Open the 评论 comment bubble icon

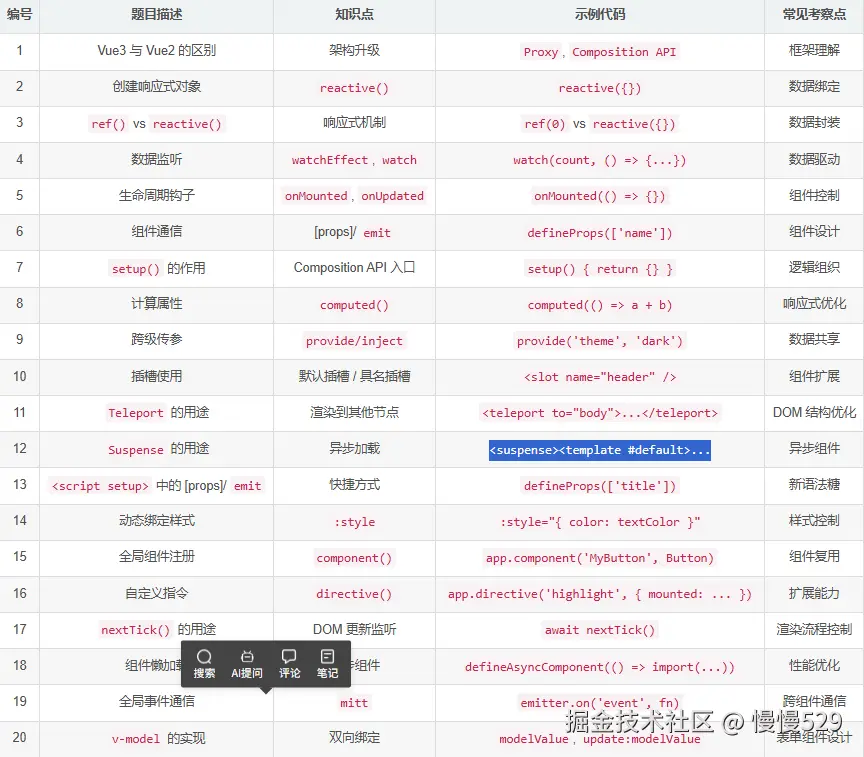point(289,658)
